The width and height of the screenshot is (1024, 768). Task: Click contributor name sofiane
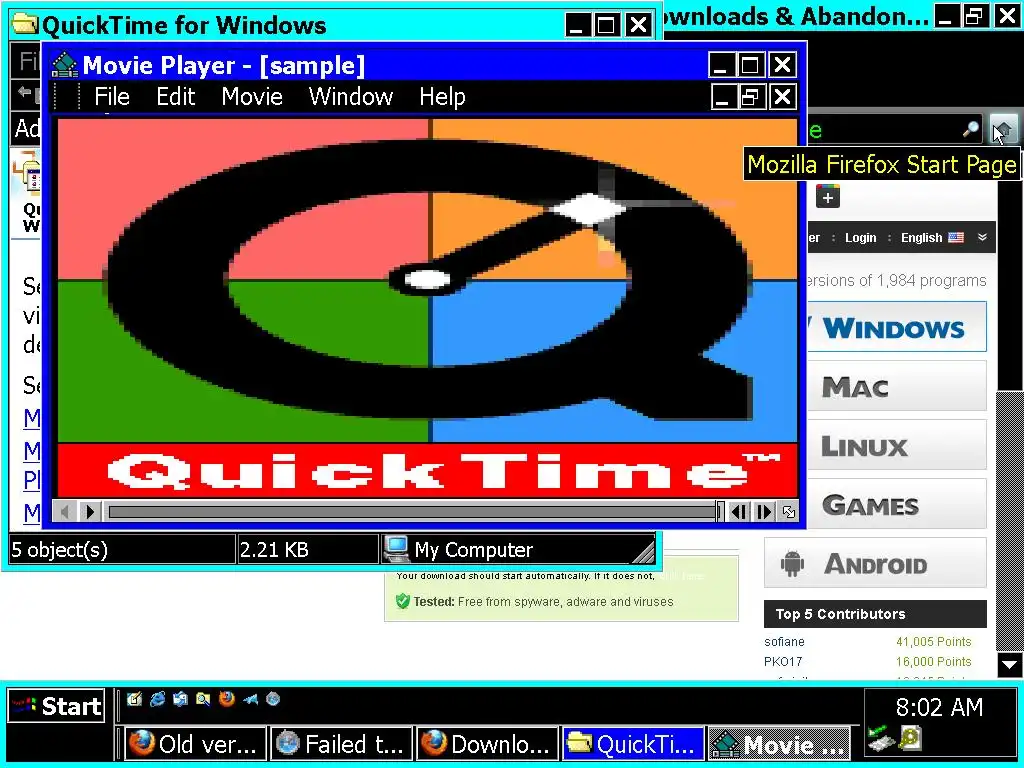click(784, 642)
